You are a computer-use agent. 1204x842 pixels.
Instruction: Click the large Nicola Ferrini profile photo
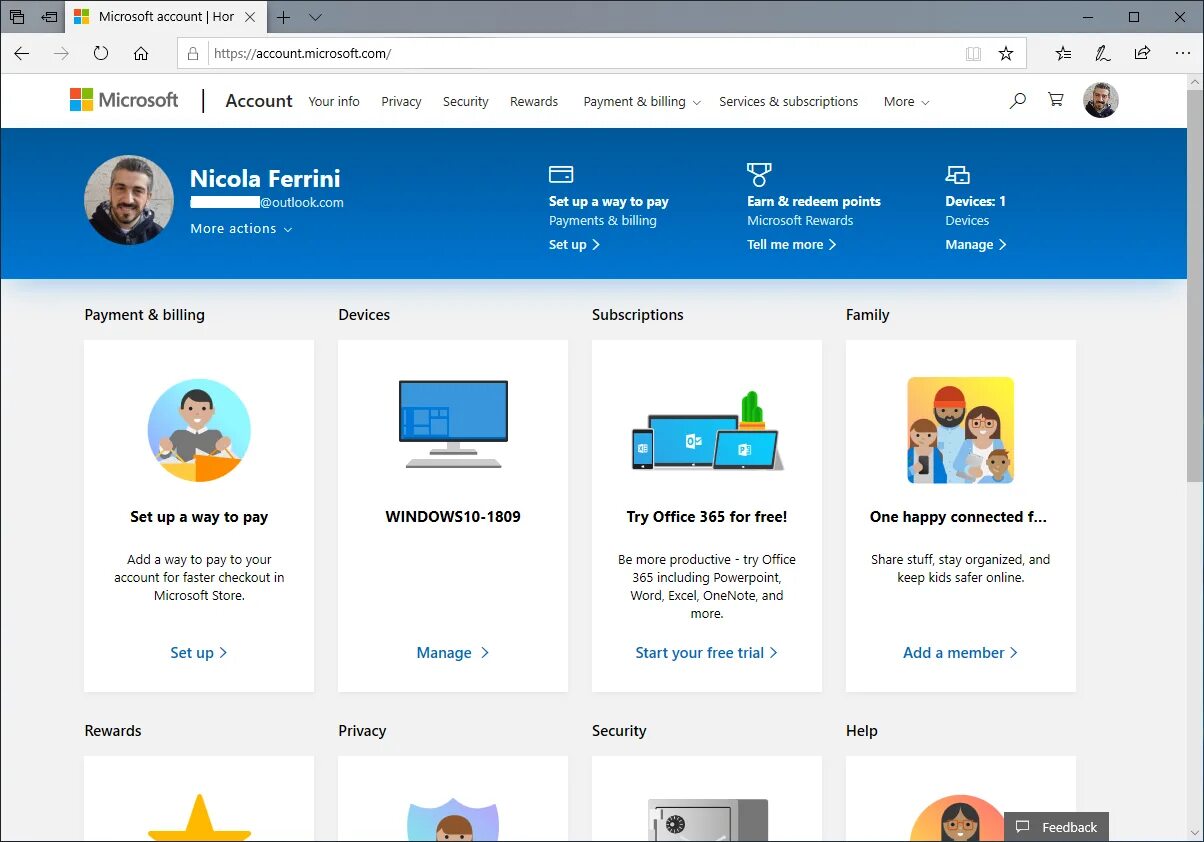click(x=129, y=200)
